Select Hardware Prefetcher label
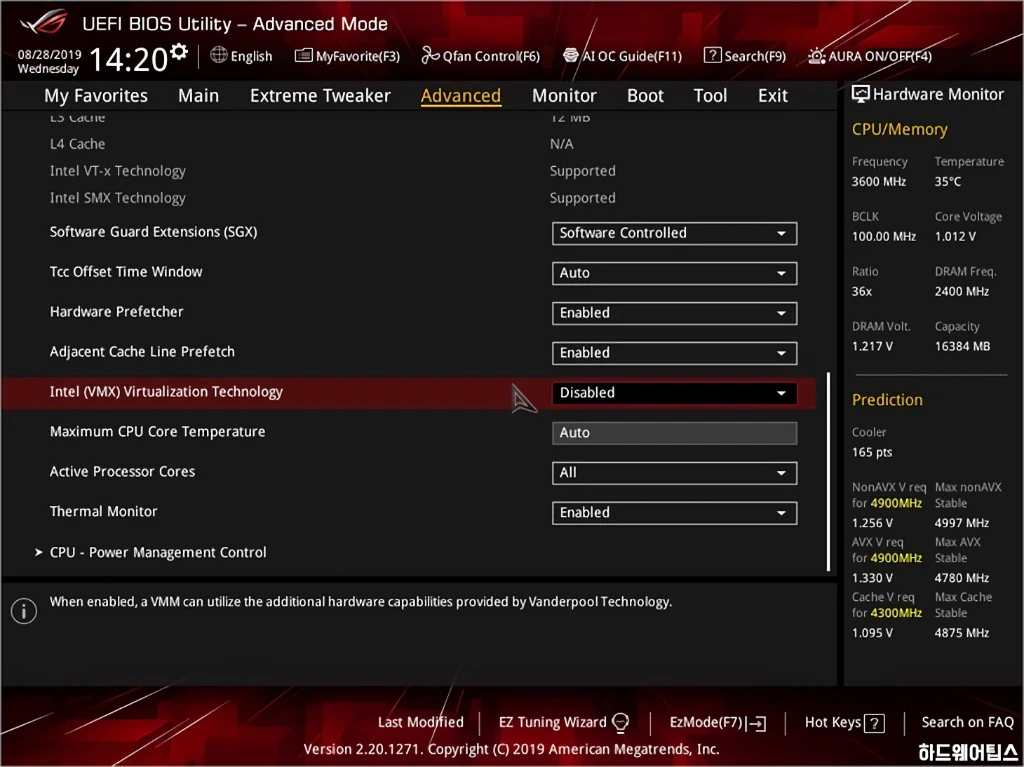 pyautogui.click(x=116, y=312)
